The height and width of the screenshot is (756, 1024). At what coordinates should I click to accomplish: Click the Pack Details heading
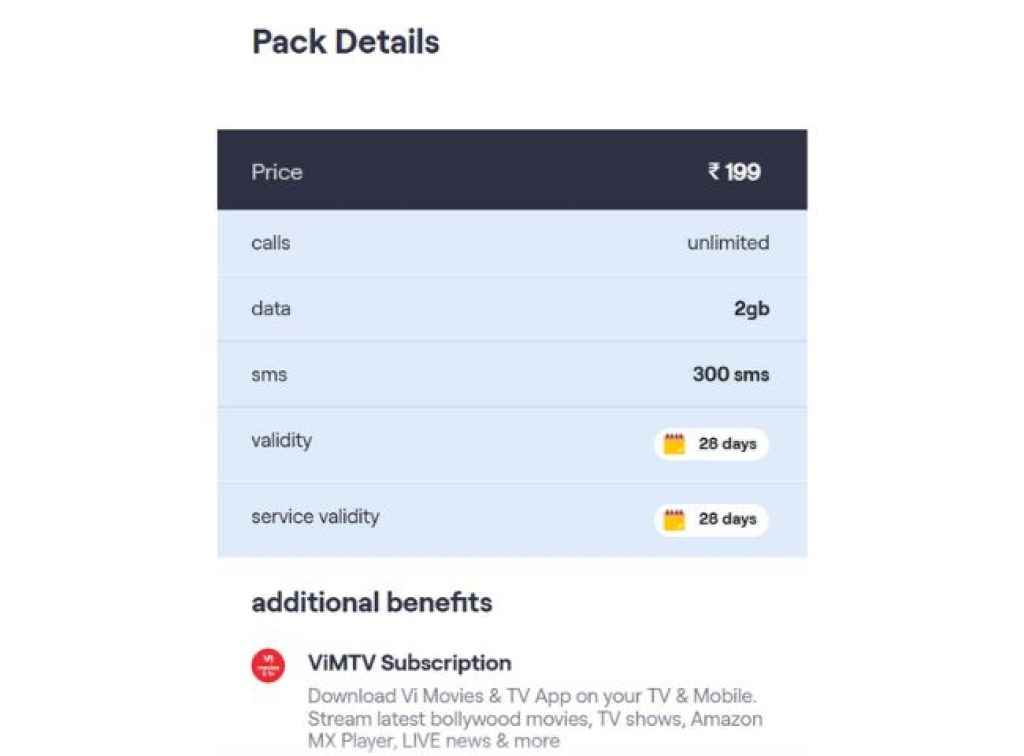click(345, 42)
